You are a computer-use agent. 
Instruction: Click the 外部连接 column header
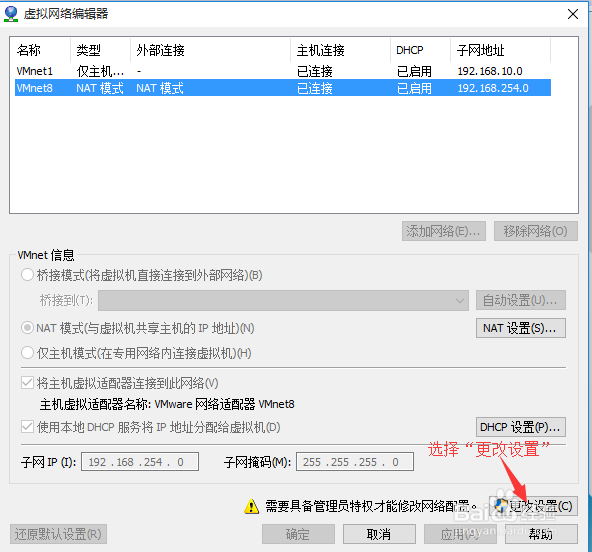point(210,50)
